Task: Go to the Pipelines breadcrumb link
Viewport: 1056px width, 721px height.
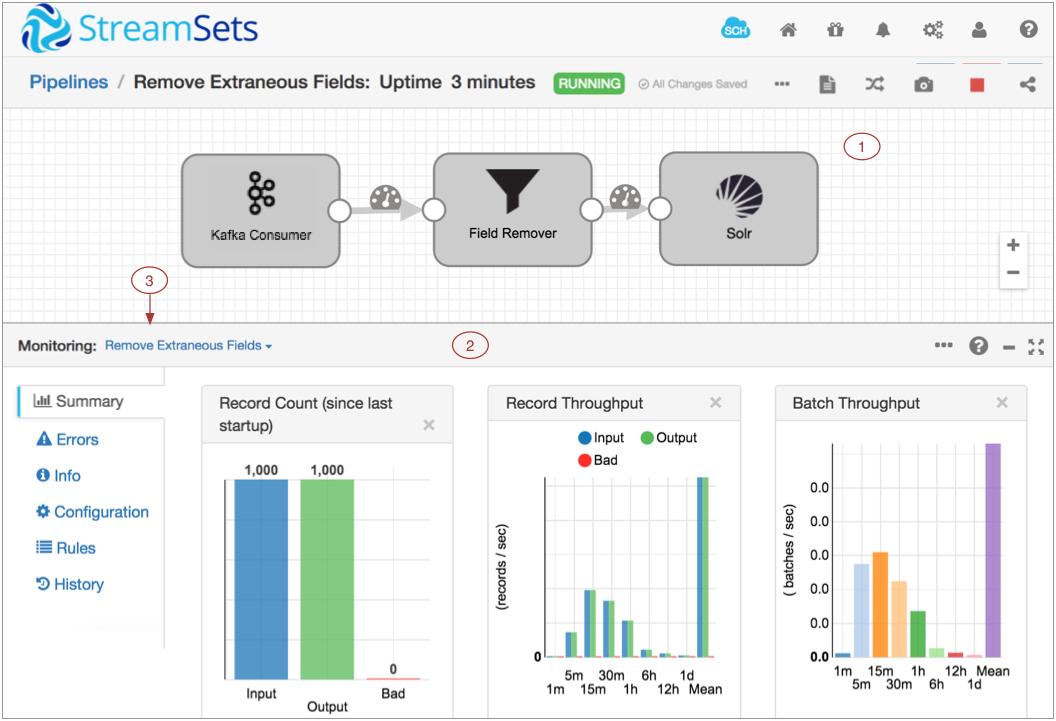Action: point(68,82)
